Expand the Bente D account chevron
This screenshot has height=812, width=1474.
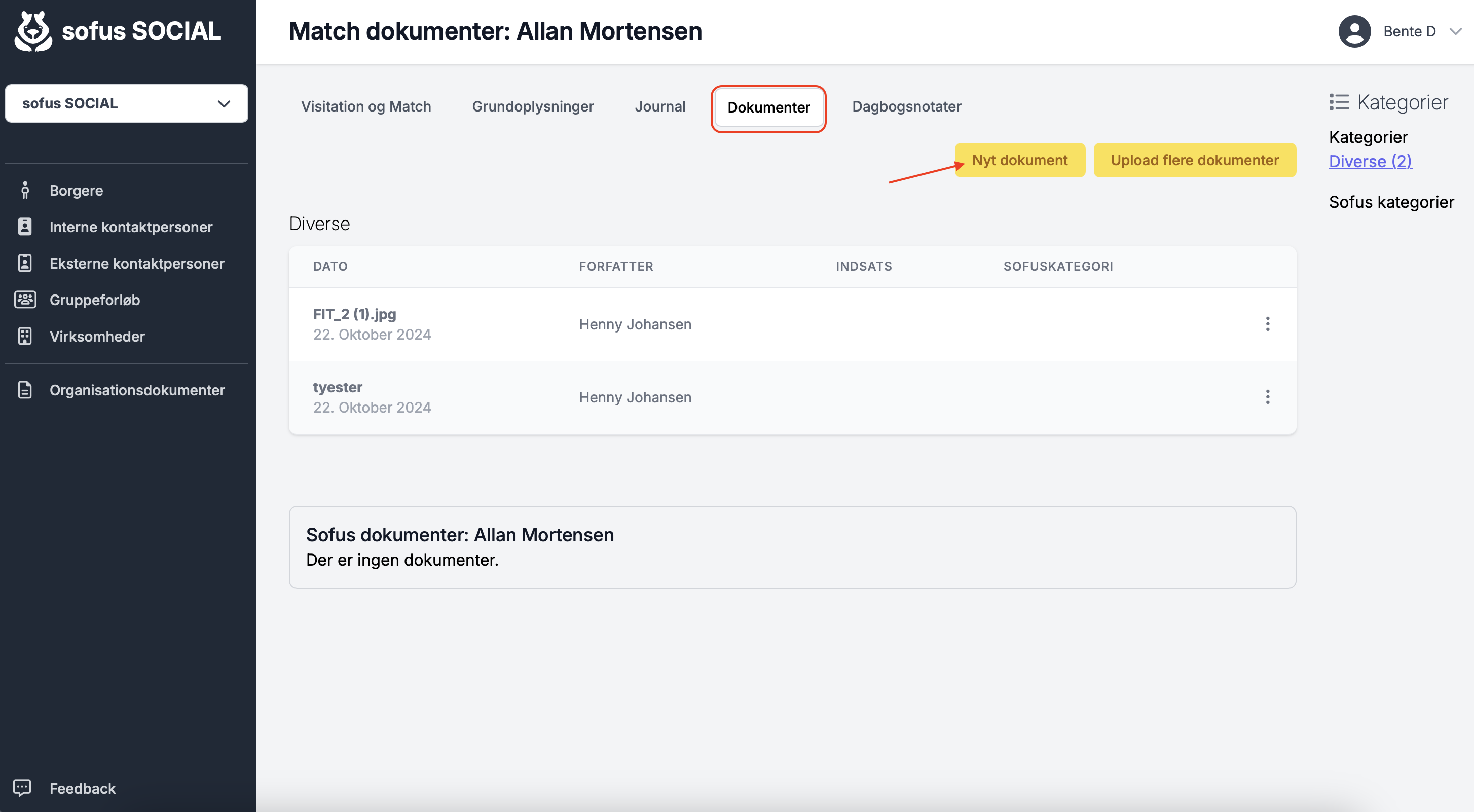[1455, 31]
